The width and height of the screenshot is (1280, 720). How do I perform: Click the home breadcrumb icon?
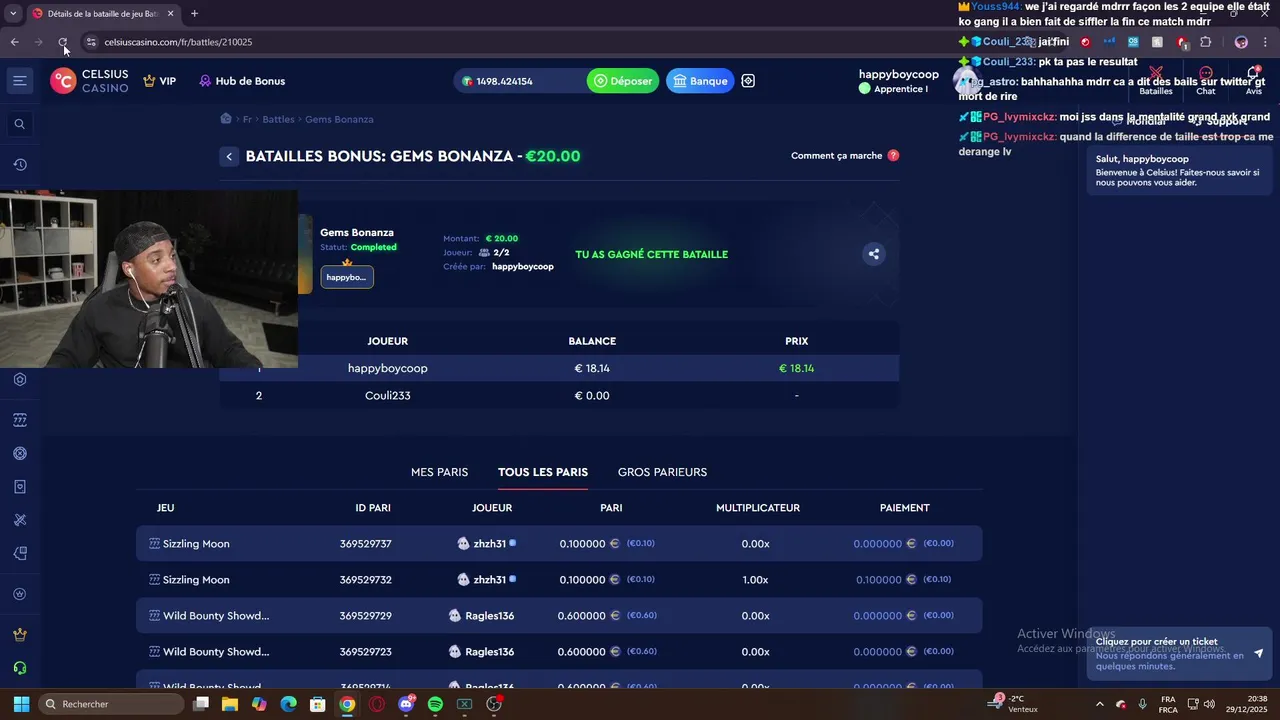tap(226, 118)
